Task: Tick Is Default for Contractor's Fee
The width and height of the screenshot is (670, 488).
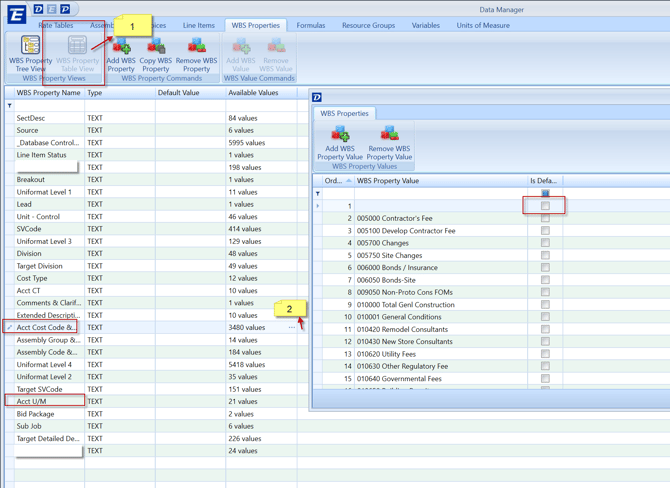Action: click(x=545, y=218)
